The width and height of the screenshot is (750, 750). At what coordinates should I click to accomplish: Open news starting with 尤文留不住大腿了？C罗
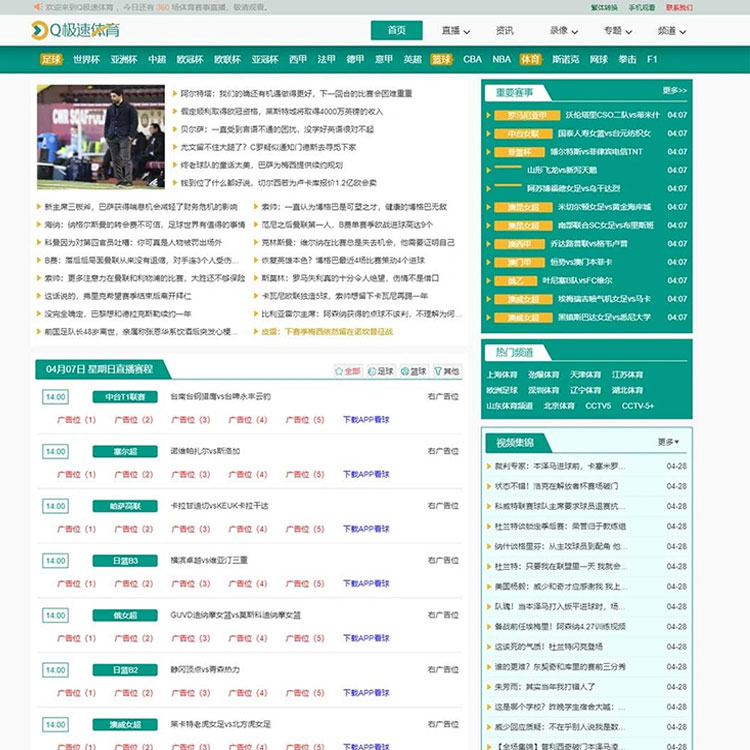[268, 147]
